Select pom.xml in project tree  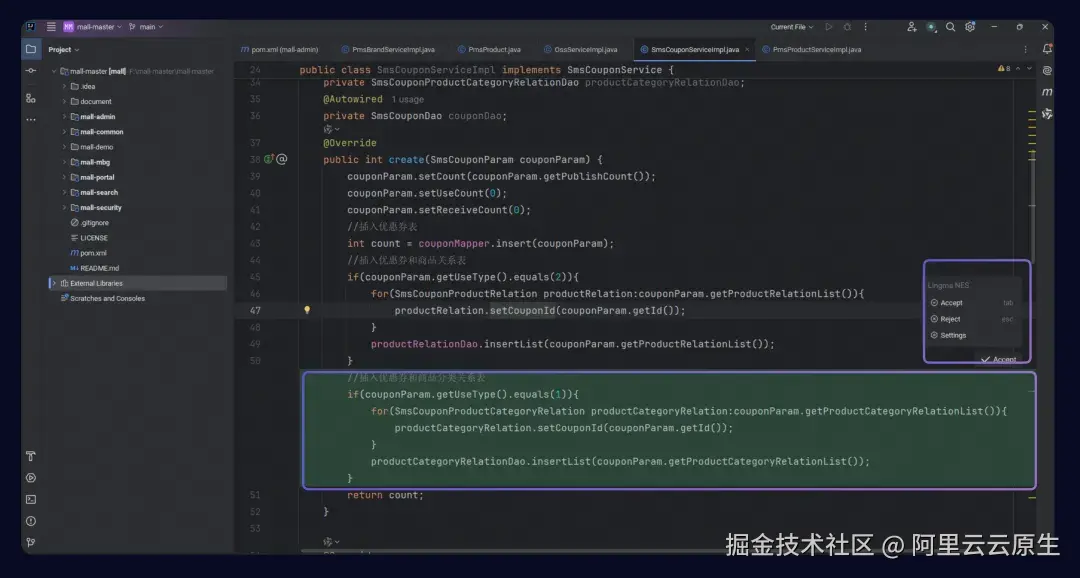[88, 253]
